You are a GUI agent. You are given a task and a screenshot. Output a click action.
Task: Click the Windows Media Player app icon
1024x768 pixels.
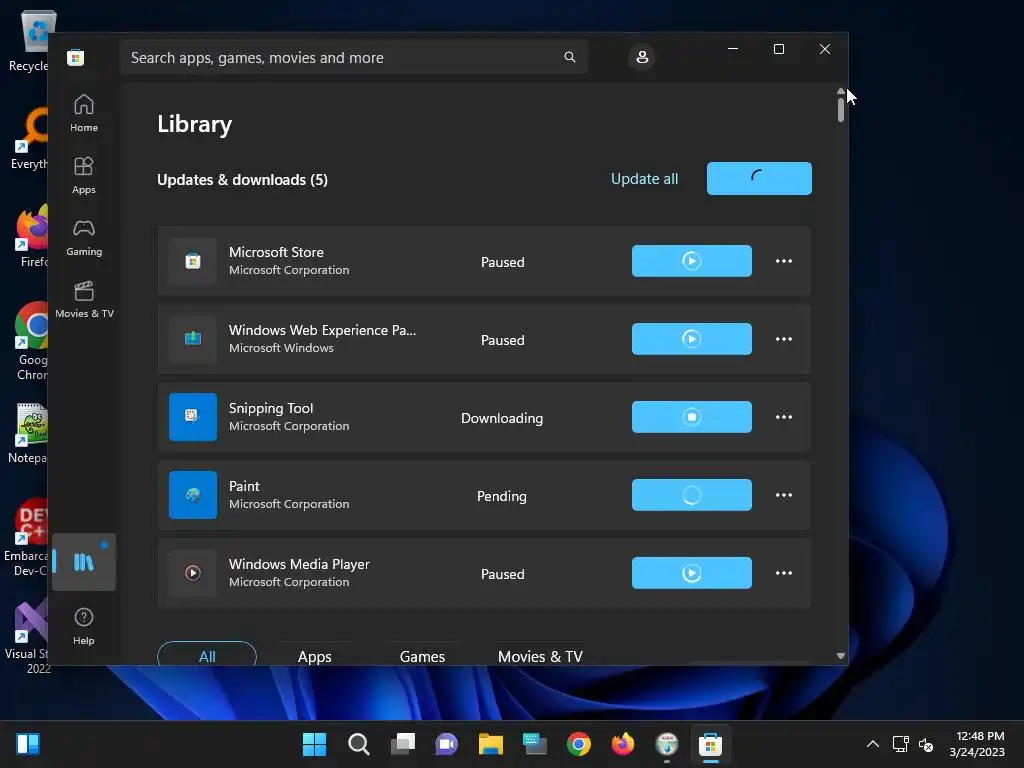193,573
